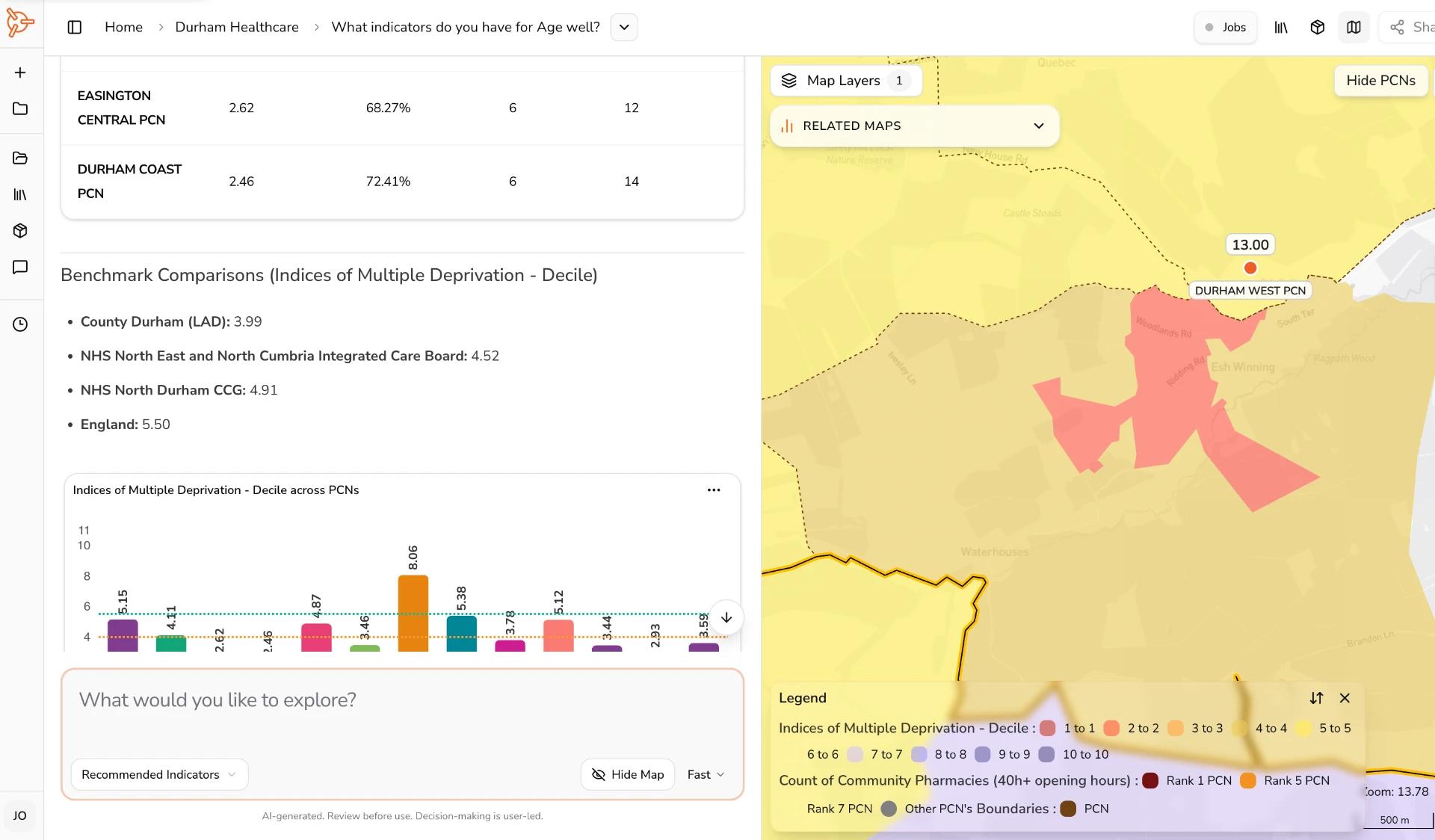Open the Jobs button

click(x=1225, y=28)
